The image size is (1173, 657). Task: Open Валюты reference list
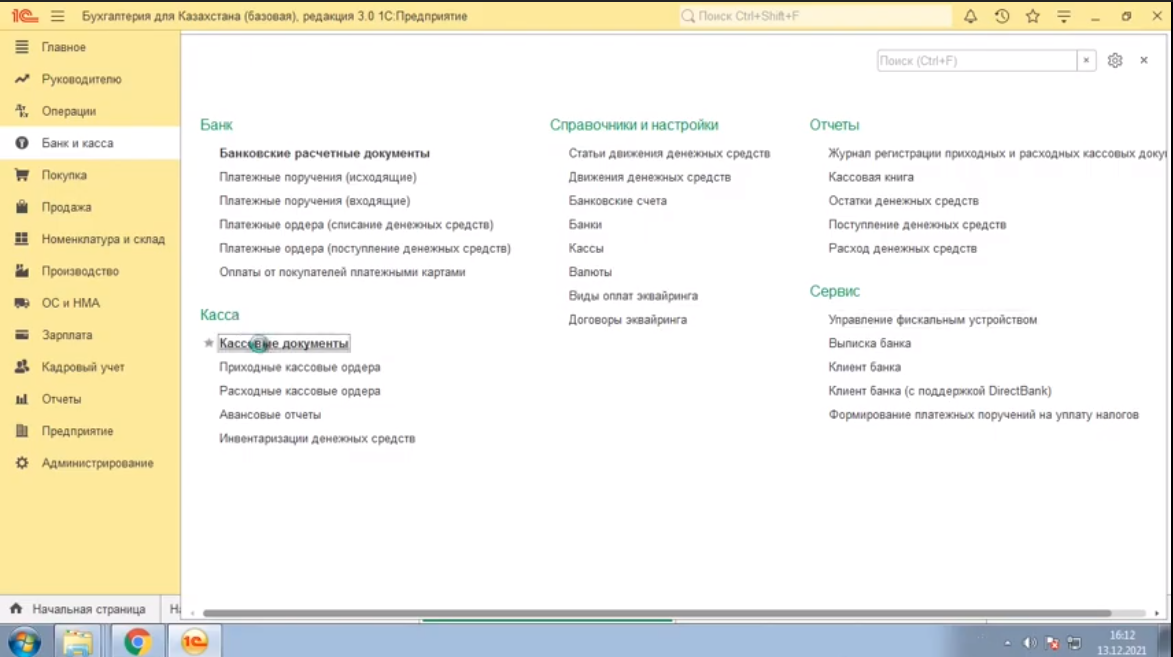pyautogui.click(x=589, y=272)
